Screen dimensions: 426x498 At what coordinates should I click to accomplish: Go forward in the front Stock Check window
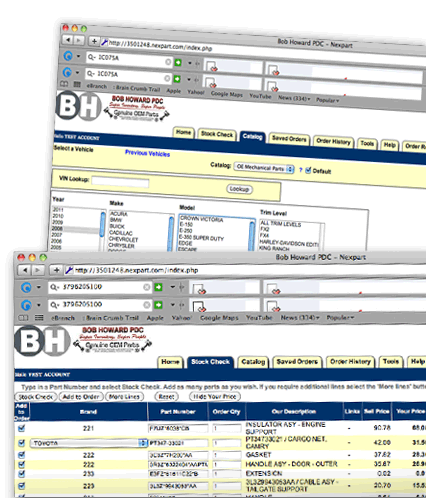(37, 270)
